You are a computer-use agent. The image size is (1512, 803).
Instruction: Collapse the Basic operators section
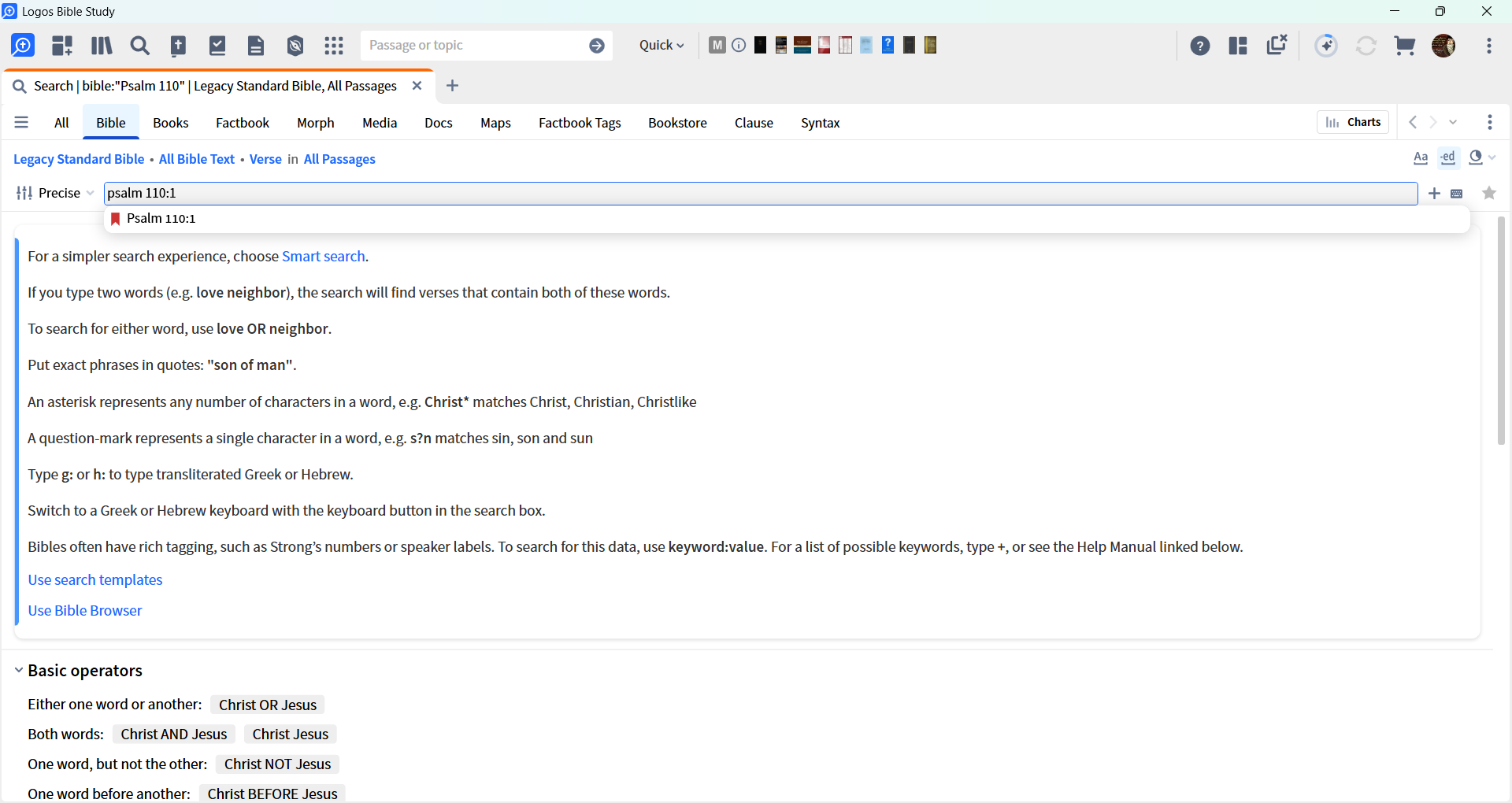point(19,670)
